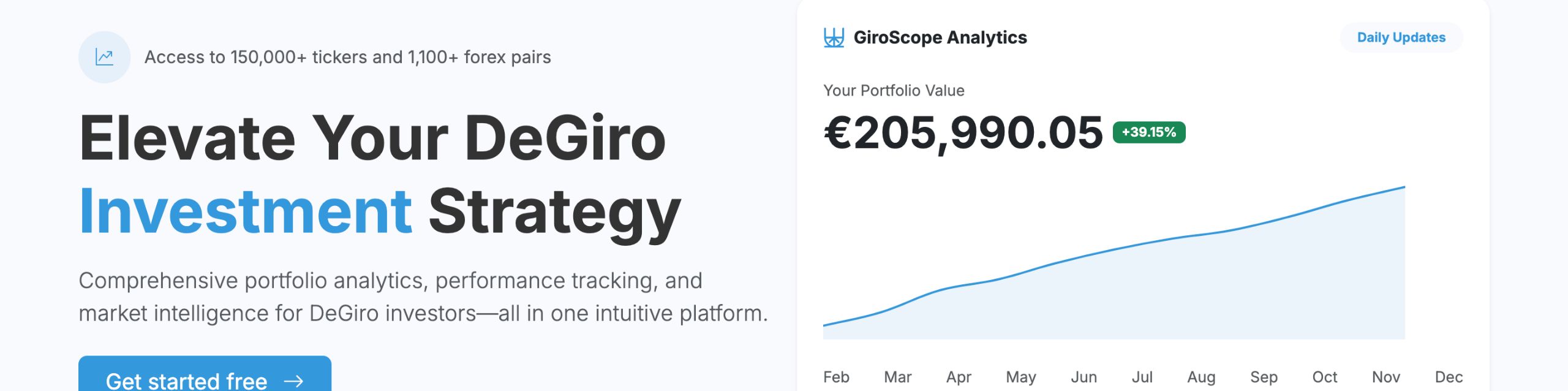Screen dimensions: 1568x391
Task: Click the chart trend icon badge
Action: [x=104, y=57]
